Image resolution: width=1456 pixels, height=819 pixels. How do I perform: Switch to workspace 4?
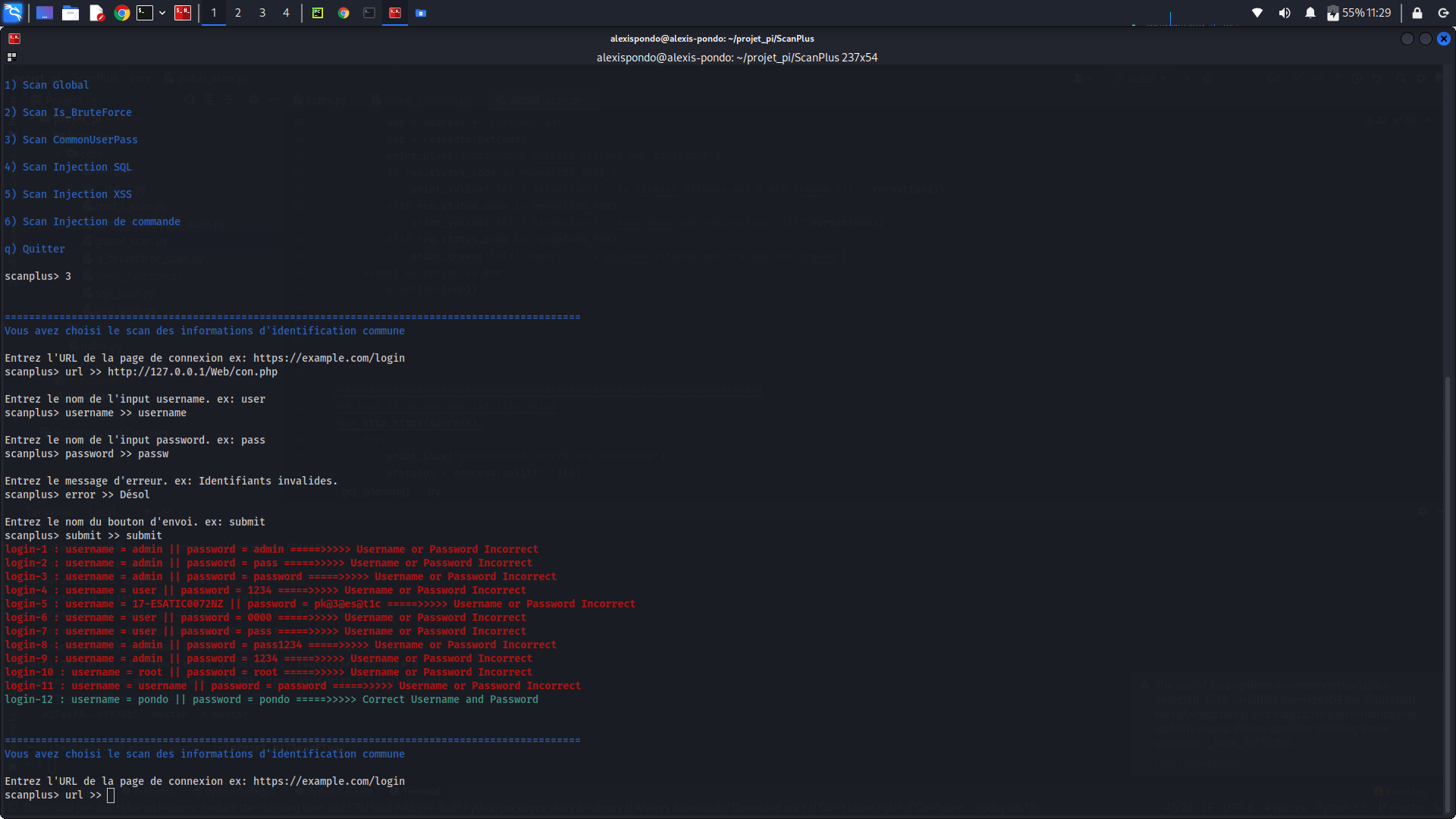tap(287, 13)
